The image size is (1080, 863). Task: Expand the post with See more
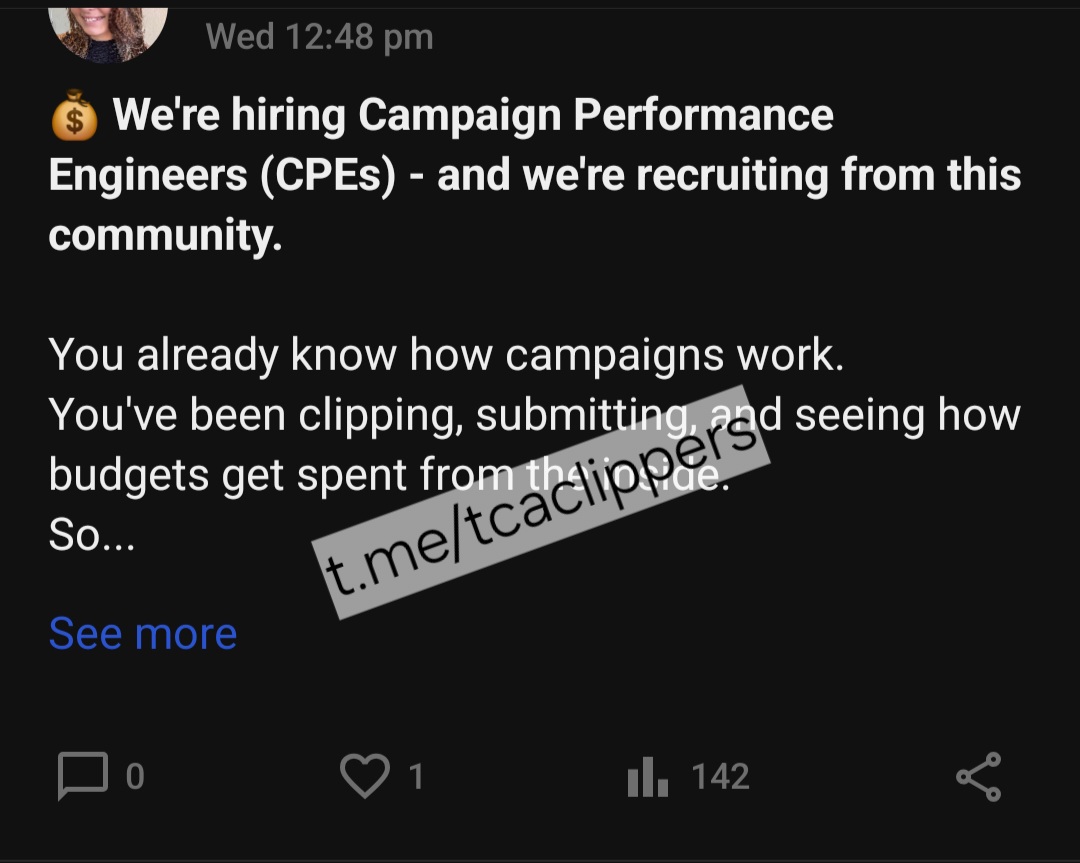(143, 633)
